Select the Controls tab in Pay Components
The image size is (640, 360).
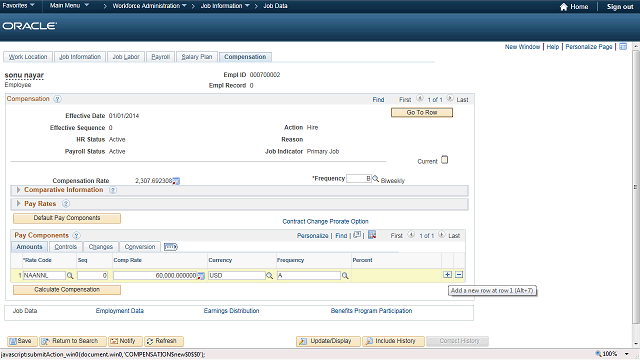(66, 247)
